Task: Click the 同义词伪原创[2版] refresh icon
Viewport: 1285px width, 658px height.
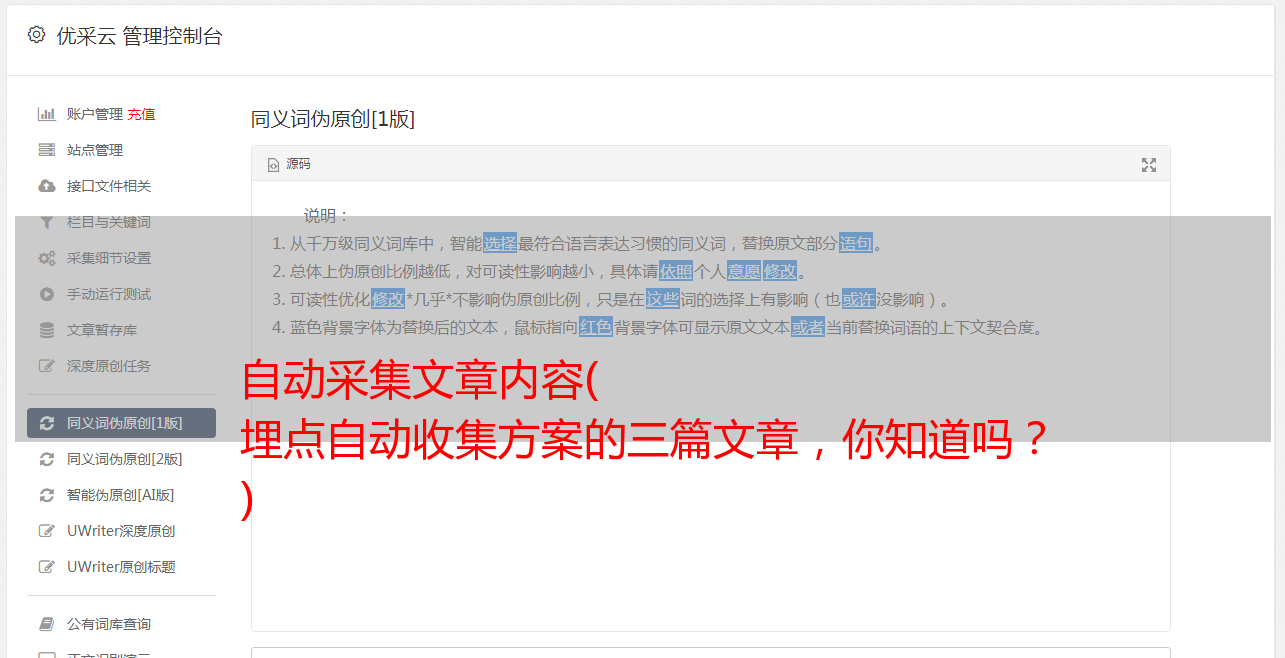Action: pyautogui.click(x=46, y=459)
